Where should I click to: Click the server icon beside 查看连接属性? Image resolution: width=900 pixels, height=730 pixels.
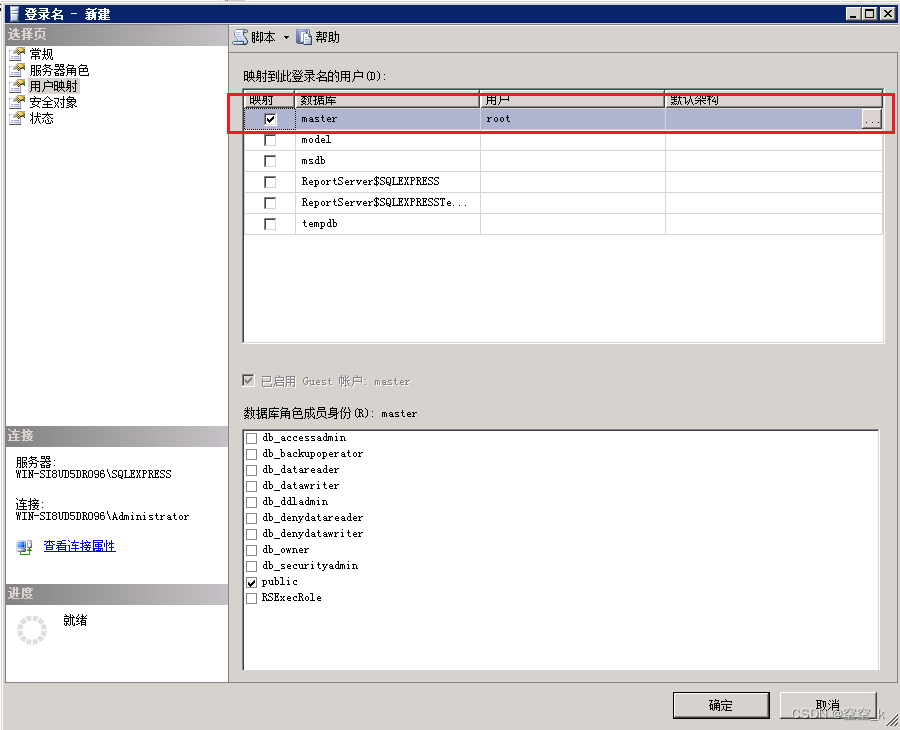[25, 546]
